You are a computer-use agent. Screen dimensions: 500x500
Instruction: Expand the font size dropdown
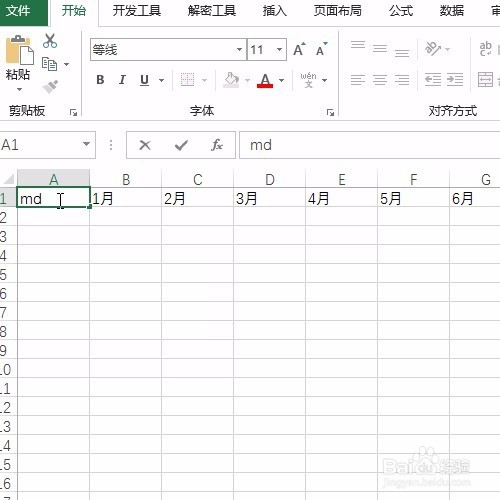coord(279,49)
